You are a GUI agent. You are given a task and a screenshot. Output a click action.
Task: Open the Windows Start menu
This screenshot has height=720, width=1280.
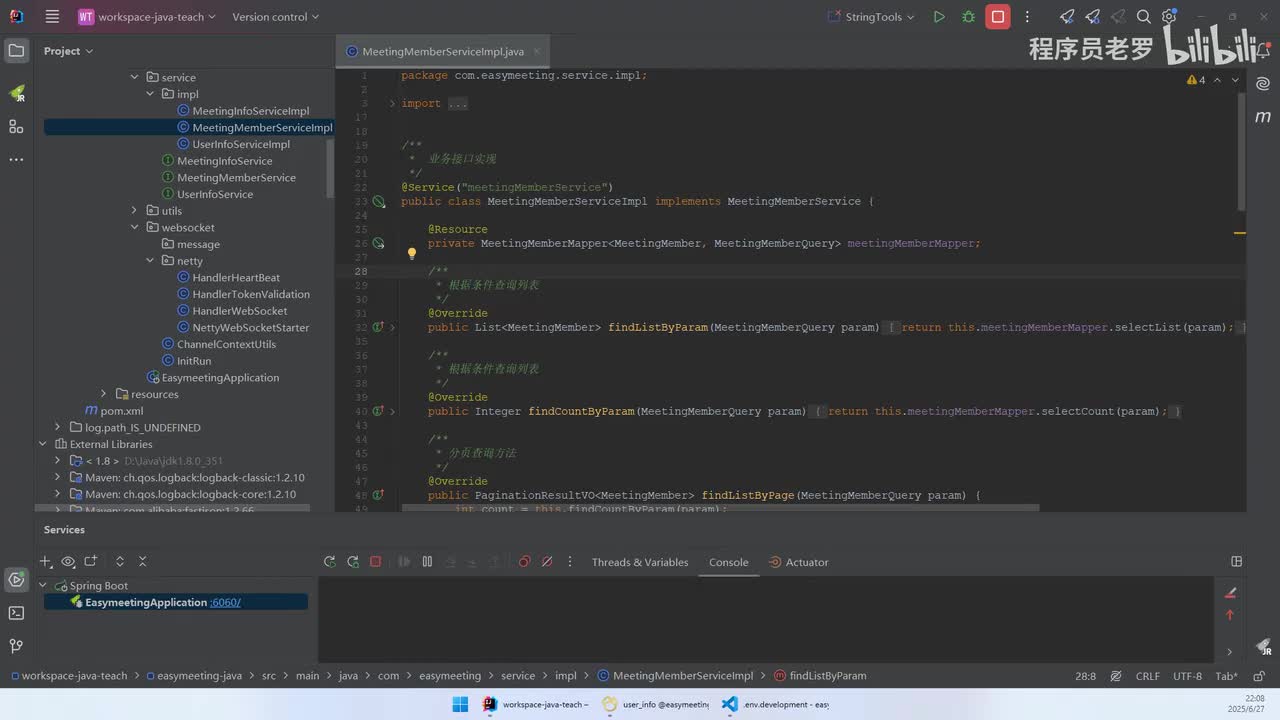pos(460,704)
